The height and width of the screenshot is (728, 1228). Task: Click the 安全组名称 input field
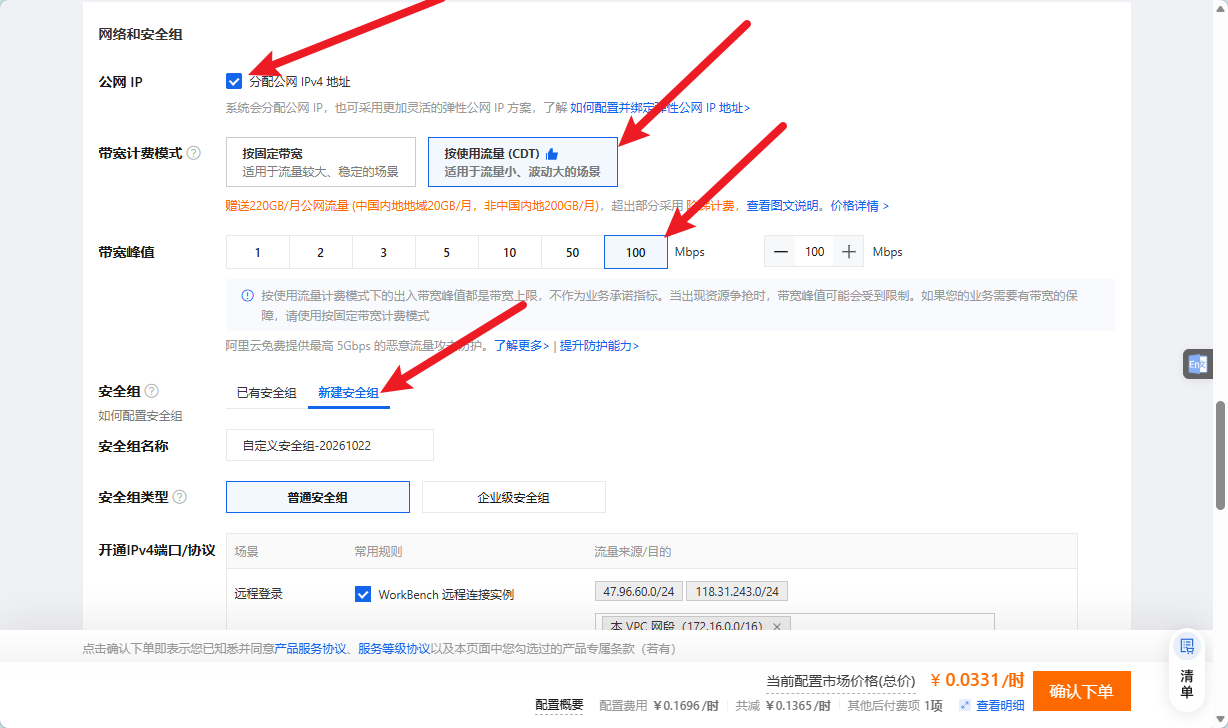point(330,445)
